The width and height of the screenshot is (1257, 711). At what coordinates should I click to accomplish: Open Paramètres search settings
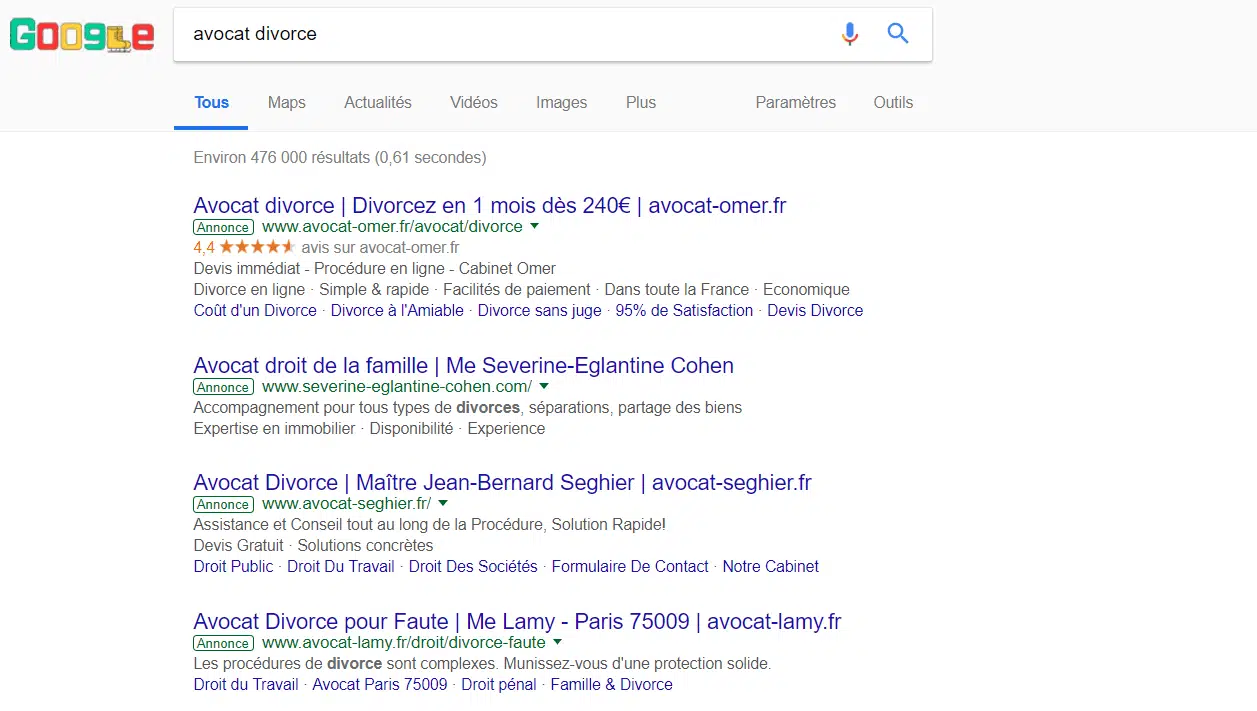pos(795,102)
